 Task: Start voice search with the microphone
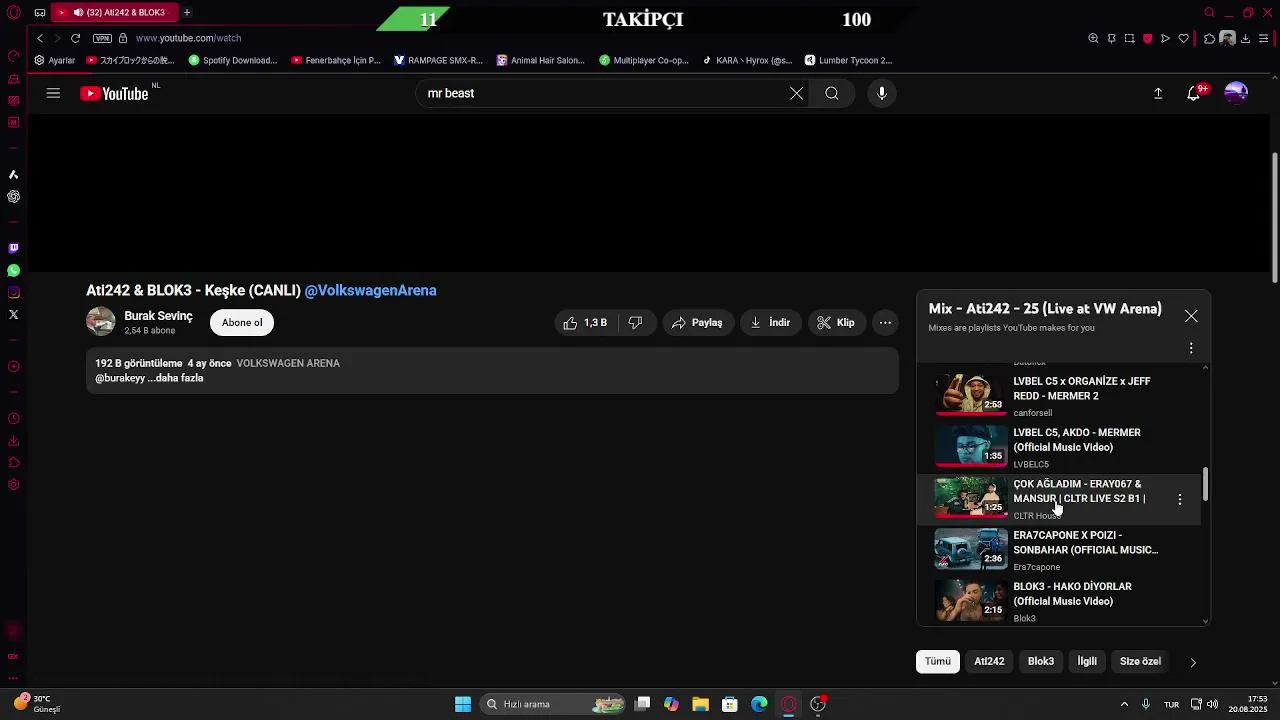click(x=881, y=93)
